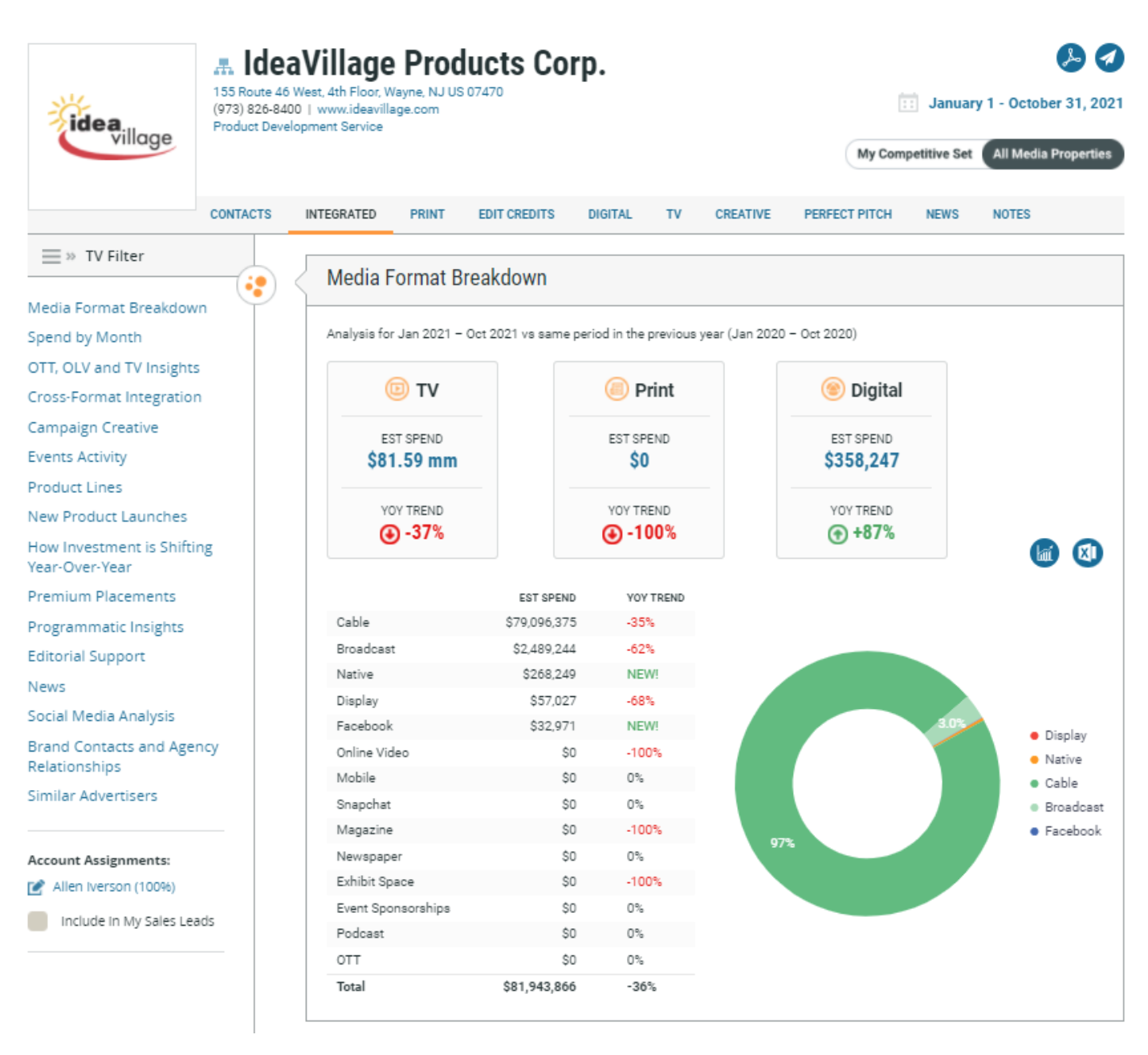Click the Product Development Service link
Viewport: 1148px width, 1055px height.
pyautogui.click(x=298, y=127)
